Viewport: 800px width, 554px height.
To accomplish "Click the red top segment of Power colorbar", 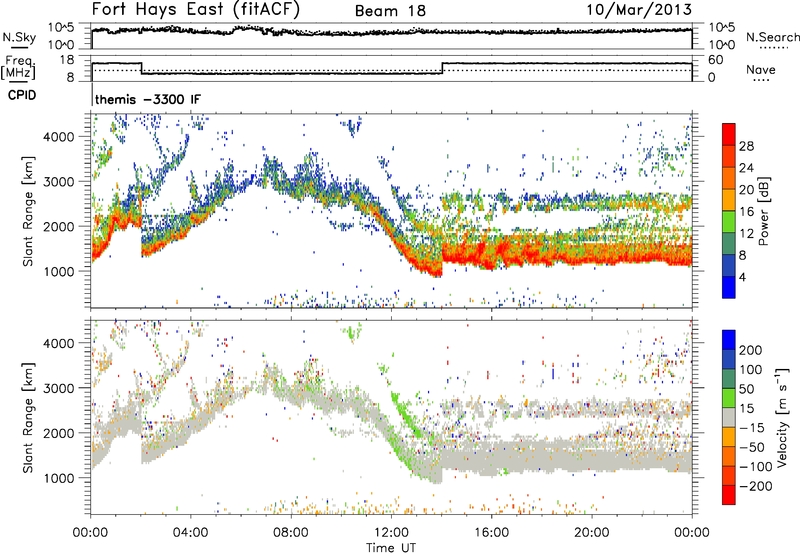I will pyautogui.click(x=729, y=134).
